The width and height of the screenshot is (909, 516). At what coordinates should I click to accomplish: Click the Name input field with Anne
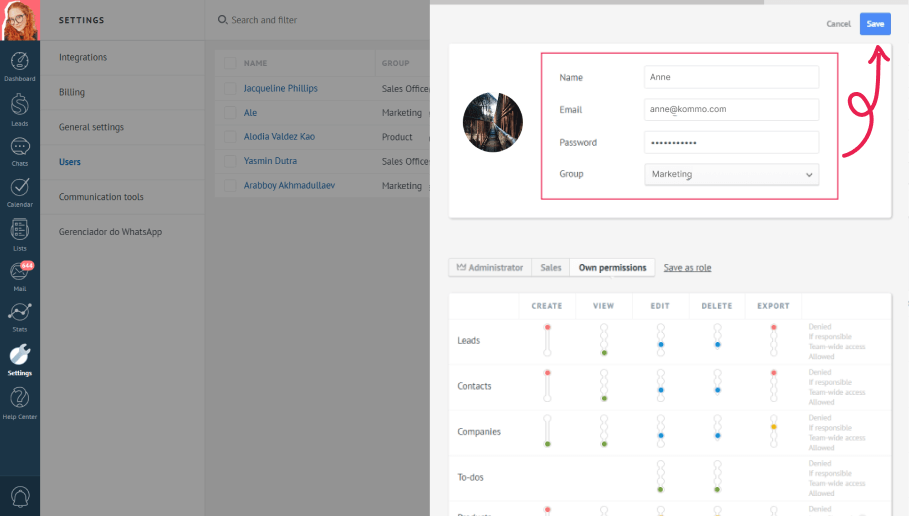coord(732,77)
